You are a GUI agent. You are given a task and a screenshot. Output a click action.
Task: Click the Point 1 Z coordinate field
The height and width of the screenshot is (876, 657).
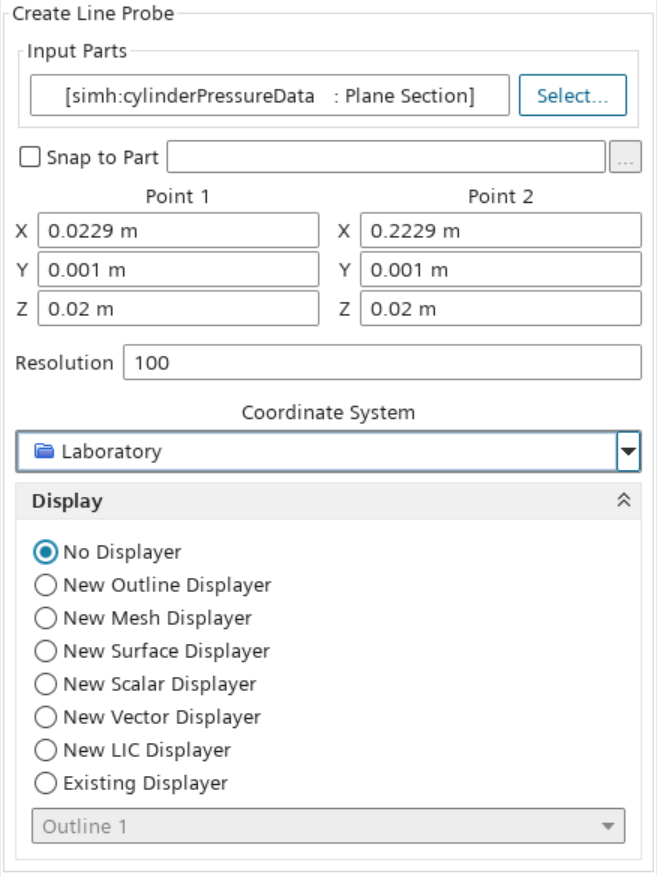pos(178,309)
